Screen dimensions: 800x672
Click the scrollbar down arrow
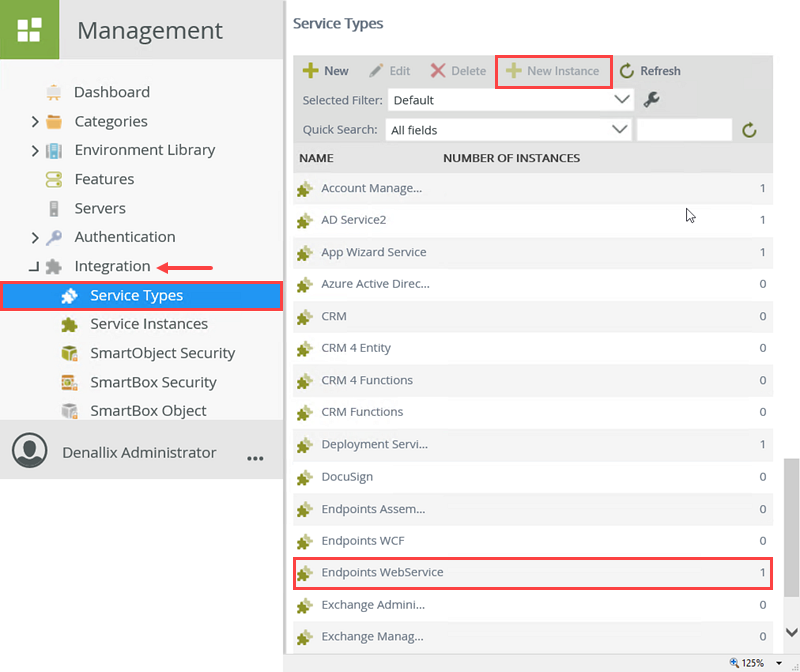pyautogui.click(x=791, y=632)
